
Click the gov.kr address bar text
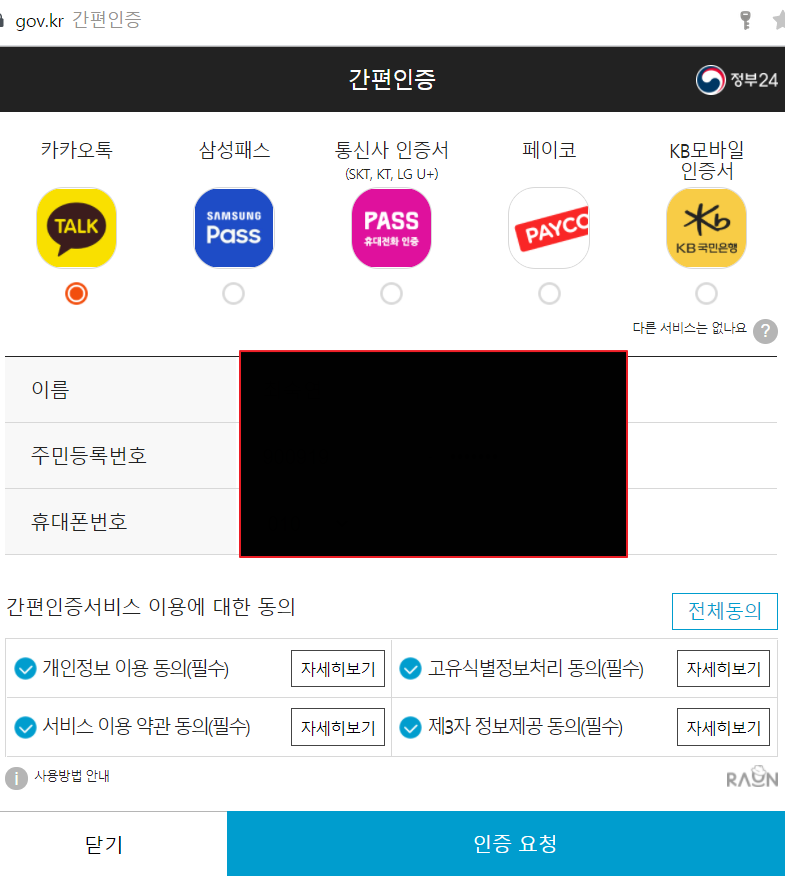click(x=40, y=21)
